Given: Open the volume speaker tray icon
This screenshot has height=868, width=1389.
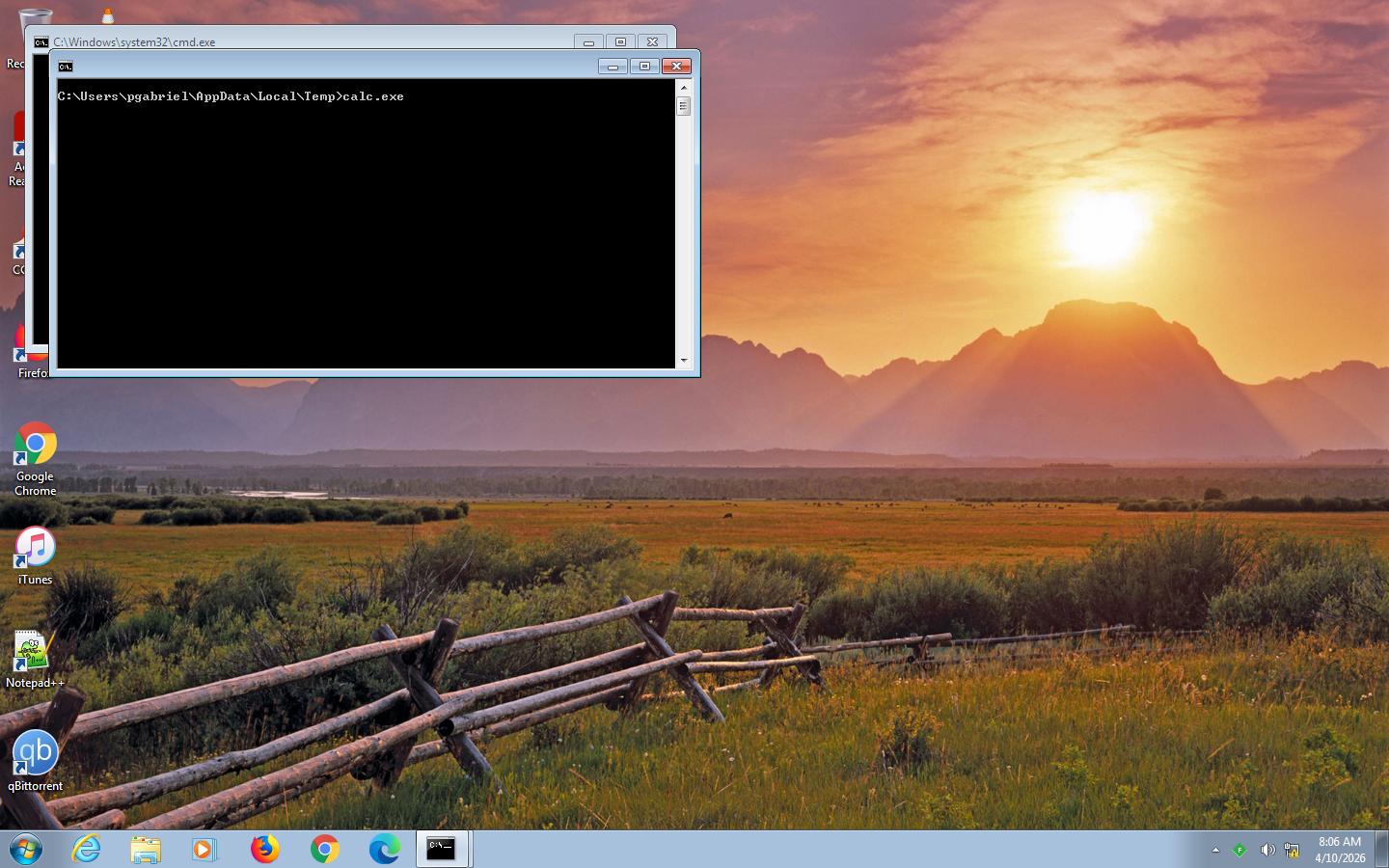Looking at the screenshot, I should [x=1266, y=850].
